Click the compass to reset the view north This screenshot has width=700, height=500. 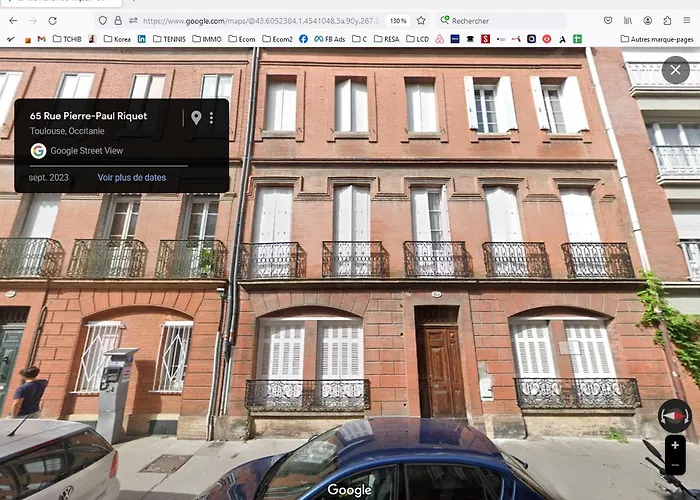click(675, 415)
